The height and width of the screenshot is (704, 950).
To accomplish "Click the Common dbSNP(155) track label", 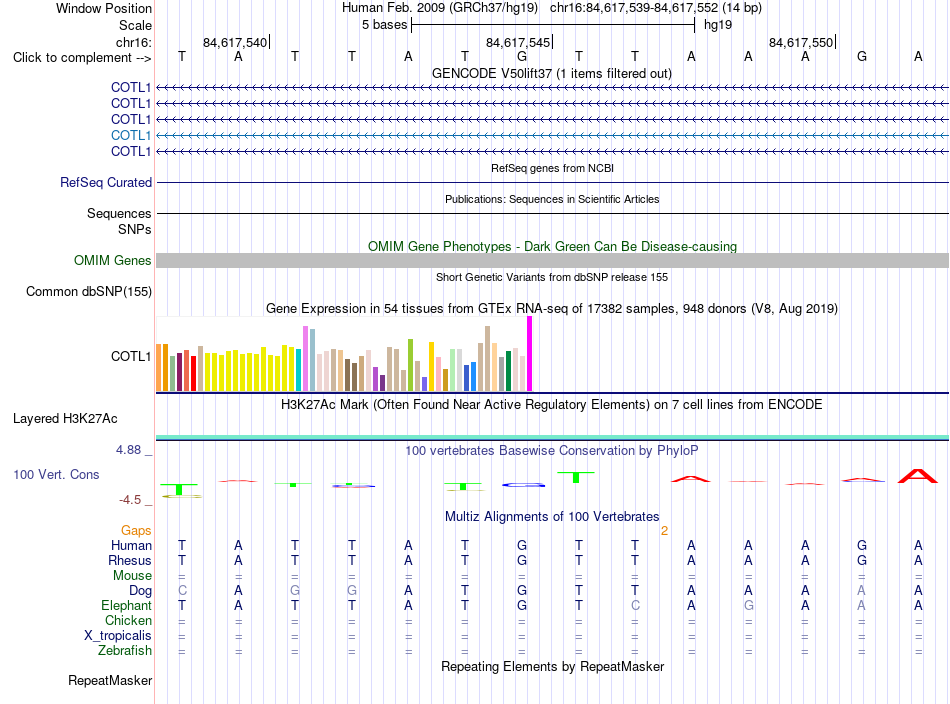I will [x=88, y=291].
